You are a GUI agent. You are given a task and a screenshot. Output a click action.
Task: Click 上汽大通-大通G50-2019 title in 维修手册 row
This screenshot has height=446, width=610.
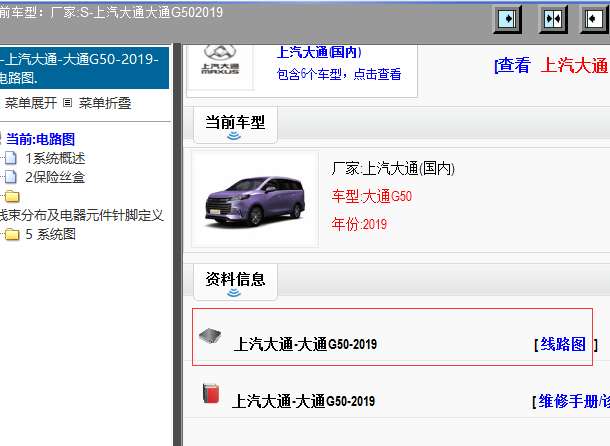[303, 401]
